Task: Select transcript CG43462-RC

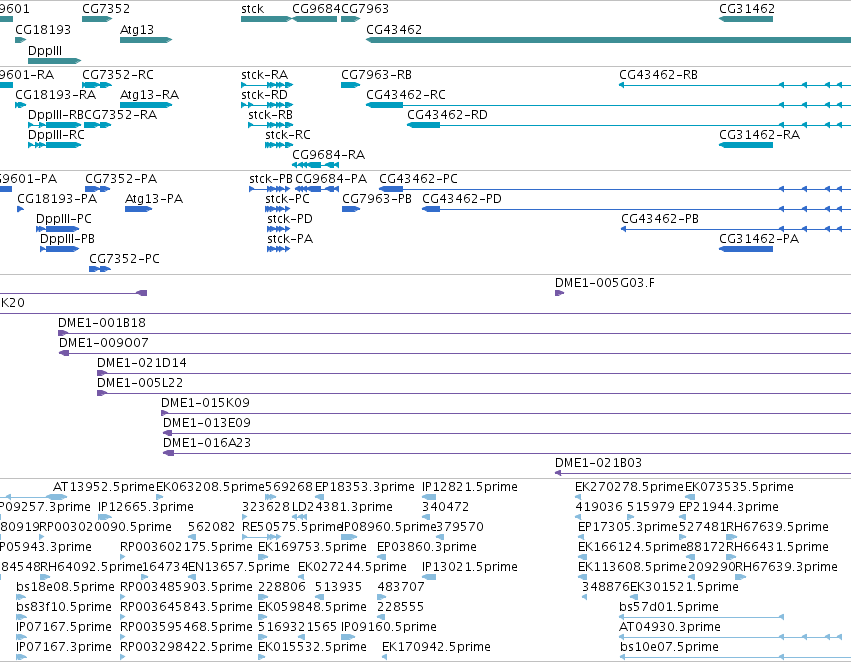Action: click(x=608, y=105)
